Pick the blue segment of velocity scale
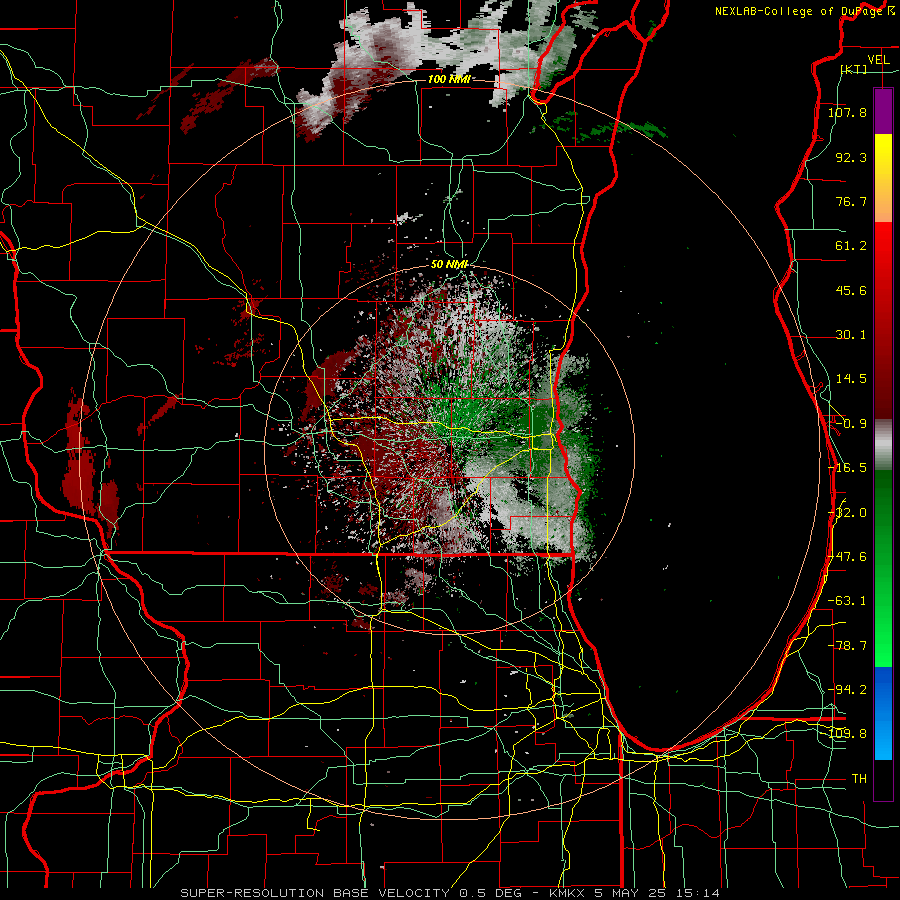The width and height of the screenshot is (900, 900). pos(883,713)
